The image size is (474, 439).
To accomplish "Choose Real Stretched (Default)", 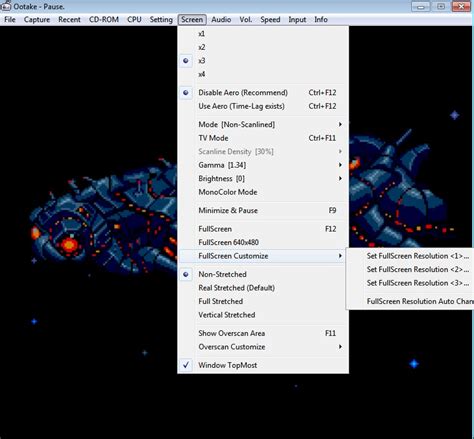I will tap(263, 288).
